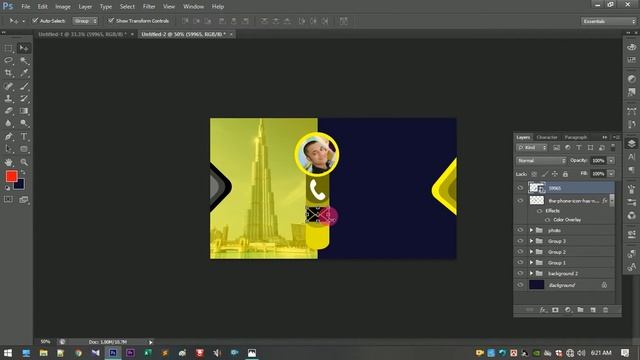Image resolution: width=640 pixels, height=360 pixels.
Task: Select the Path Selection tool
Action: click(x=9, y=149)
